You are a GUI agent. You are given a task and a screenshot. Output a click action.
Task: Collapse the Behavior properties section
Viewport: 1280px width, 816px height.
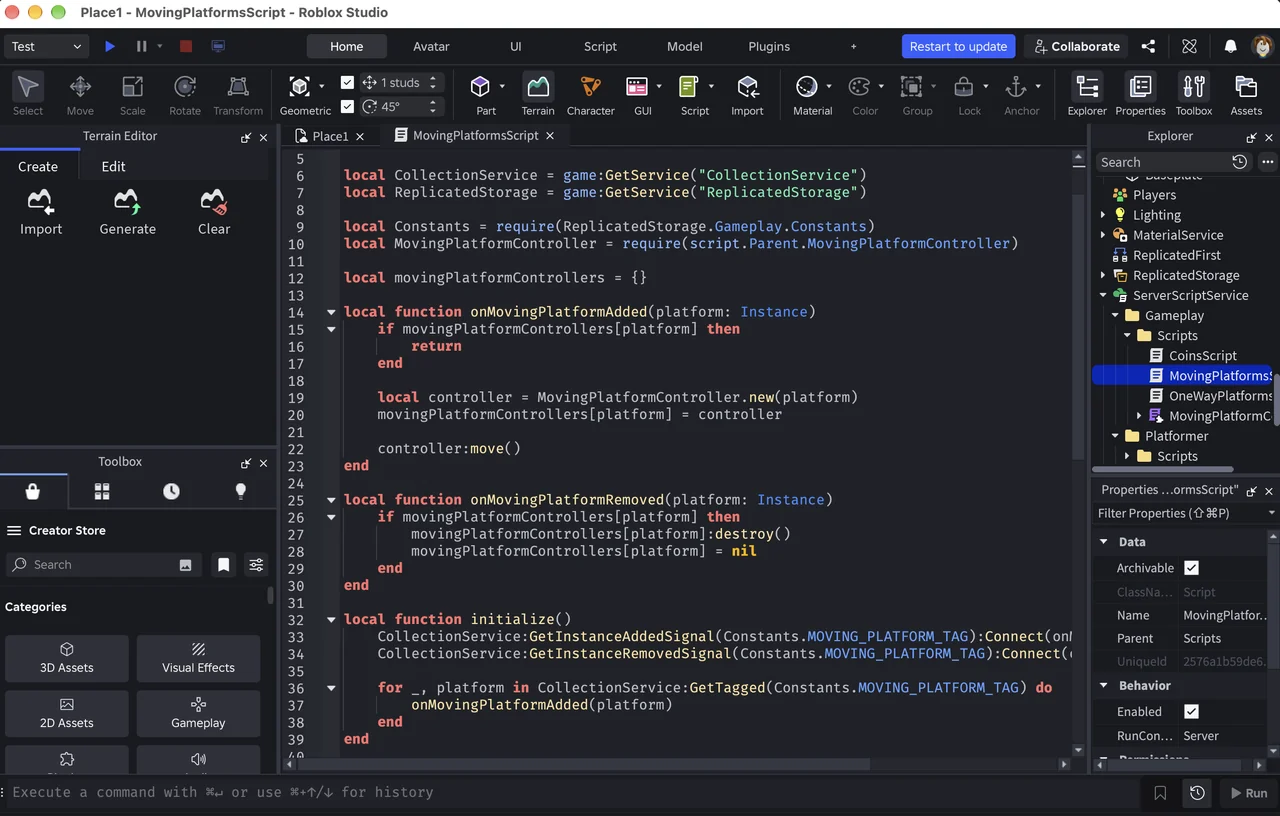click(x=1104, y=686)
